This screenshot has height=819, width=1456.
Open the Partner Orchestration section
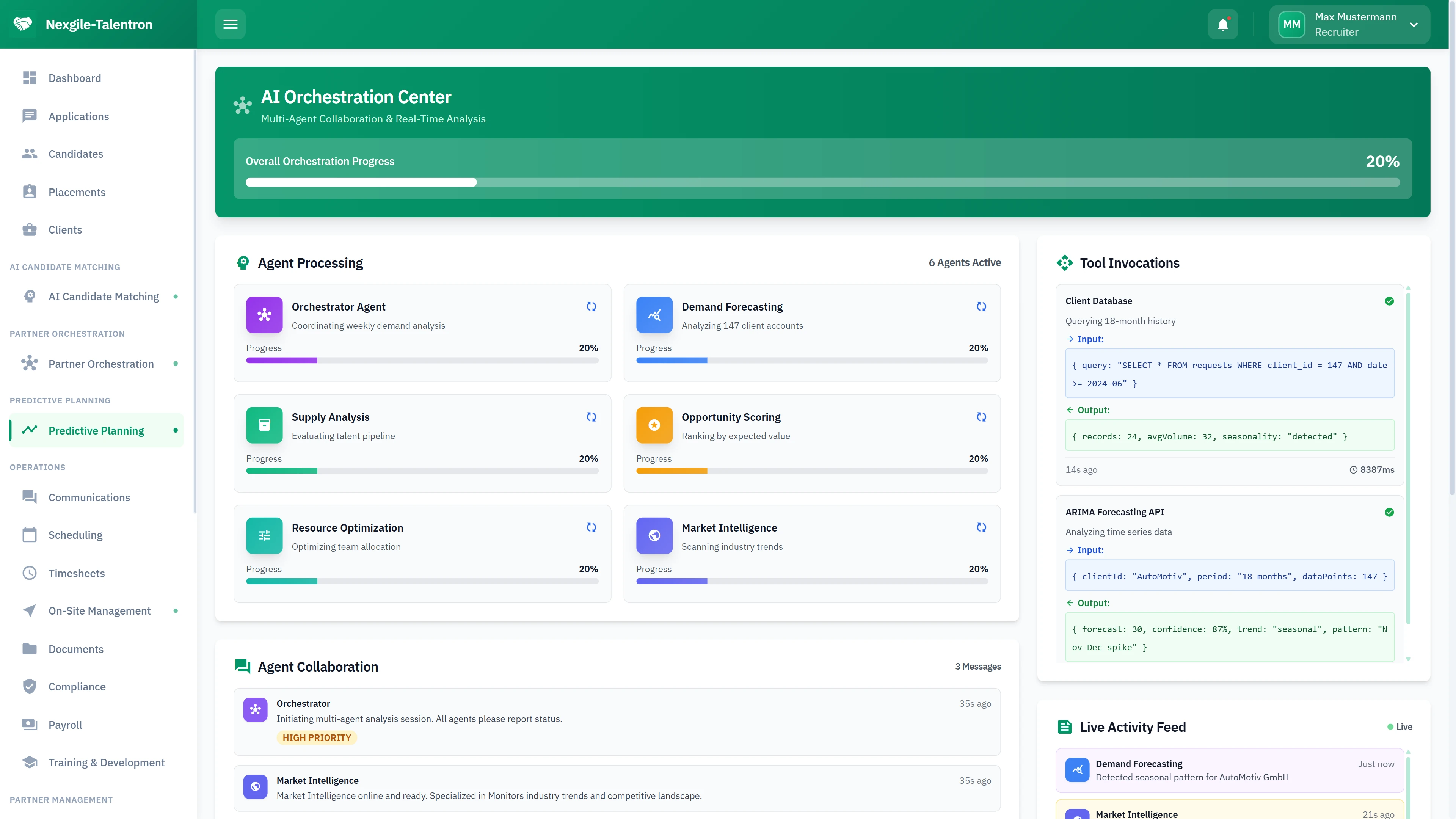click(x=100, y=364)
